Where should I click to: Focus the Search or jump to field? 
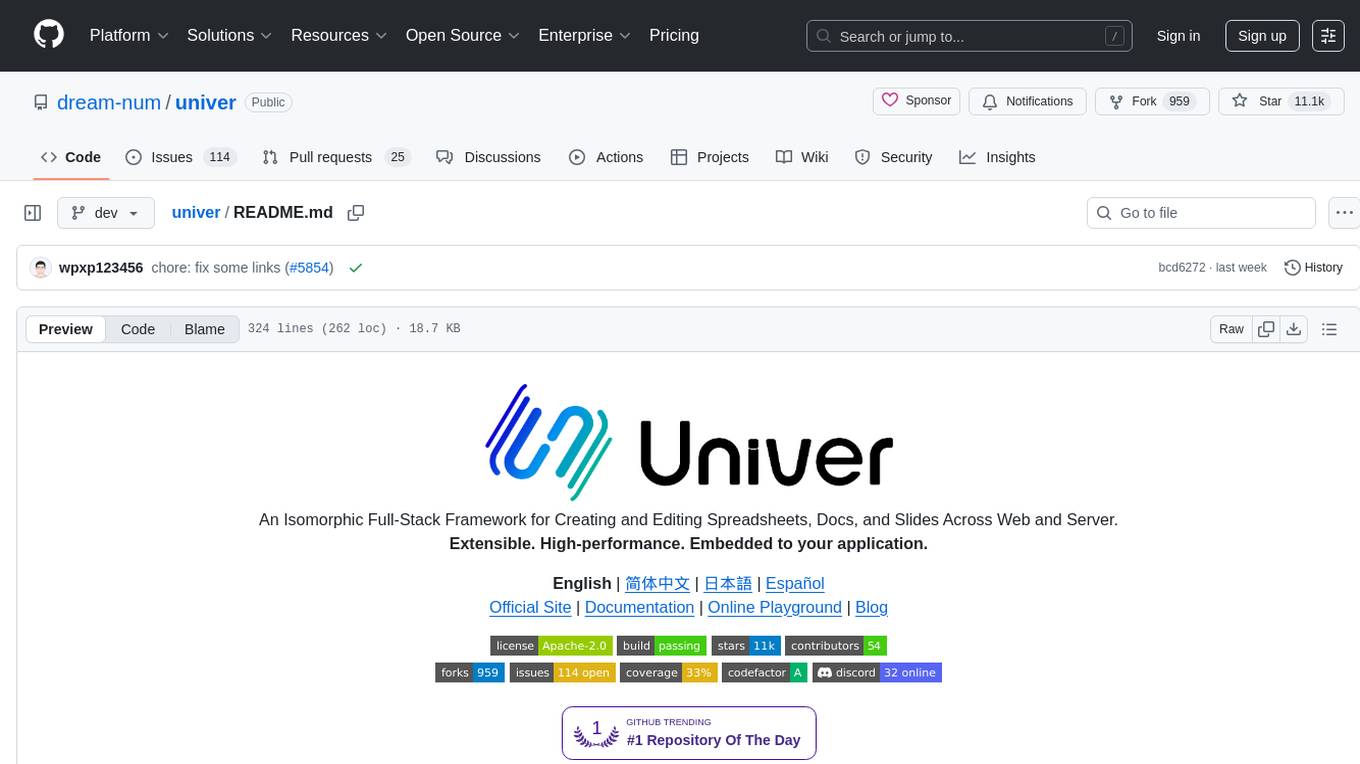[969, 36]
